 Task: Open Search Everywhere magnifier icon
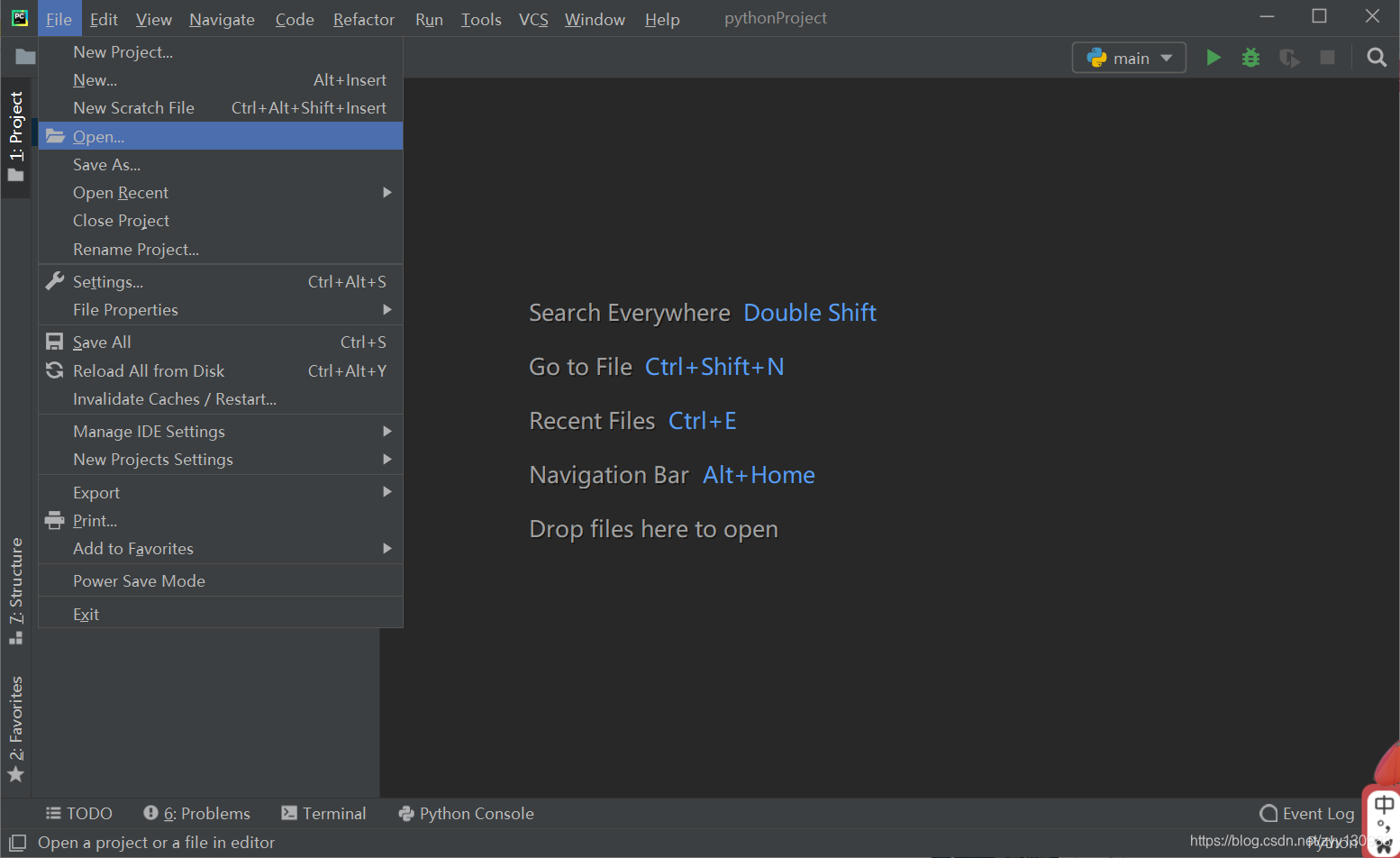(1376, 58)
